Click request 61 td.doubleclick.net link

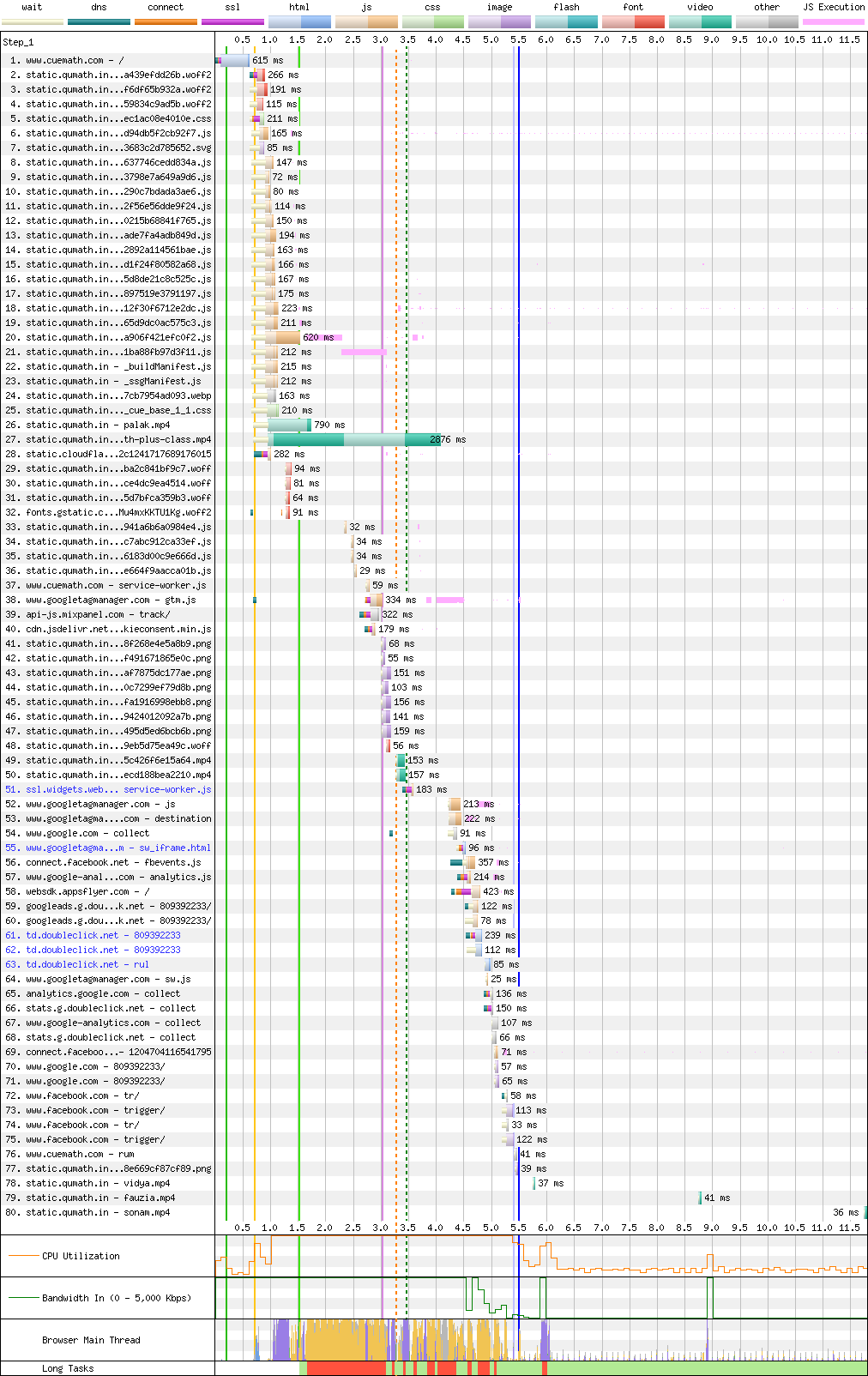click(103, 935)
